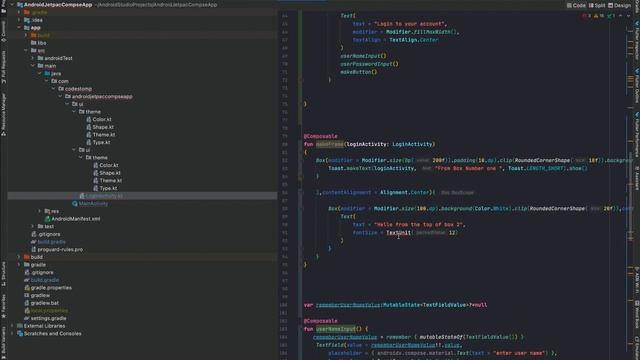Open the Pull Requests tool window
This screenshot has height=360, width=640.
(3, 66)
